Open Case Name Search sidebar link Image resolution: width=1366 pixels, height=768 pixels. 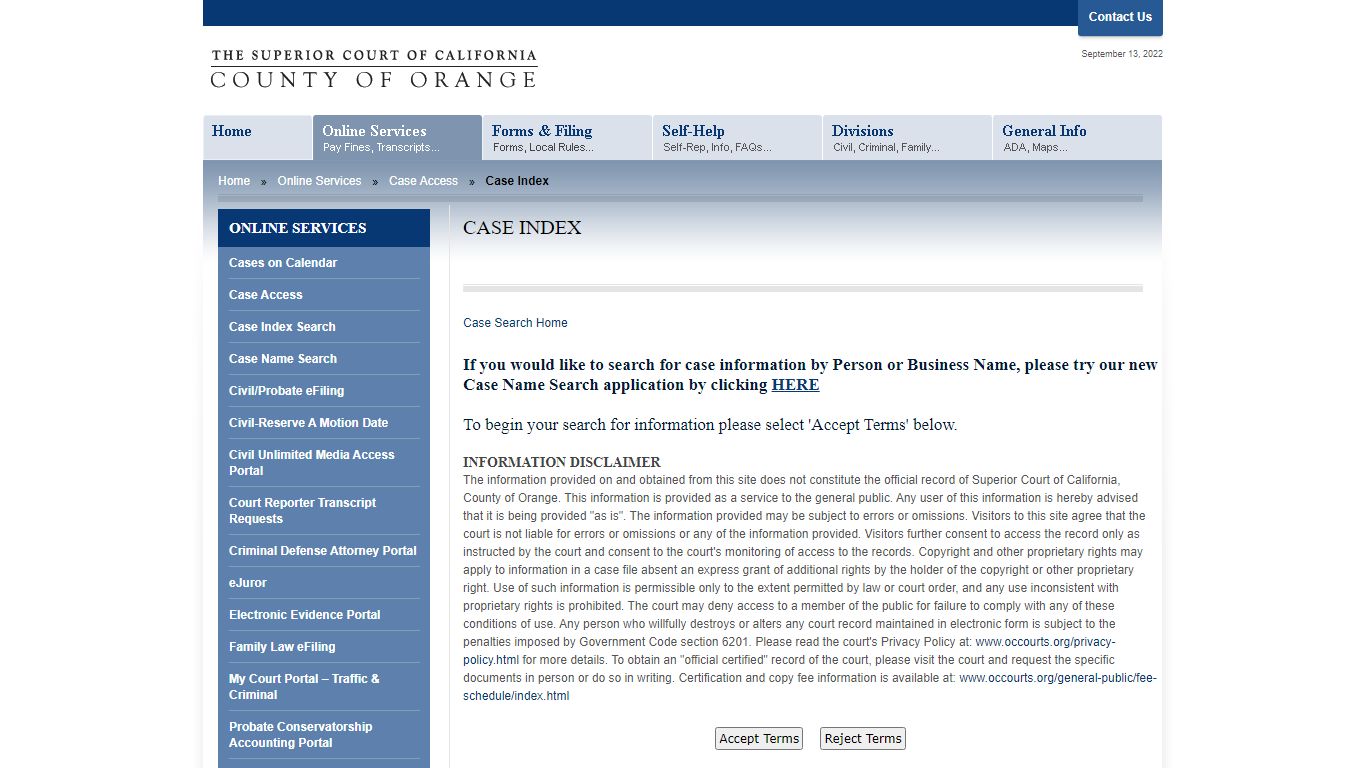[x=283, y=359]
